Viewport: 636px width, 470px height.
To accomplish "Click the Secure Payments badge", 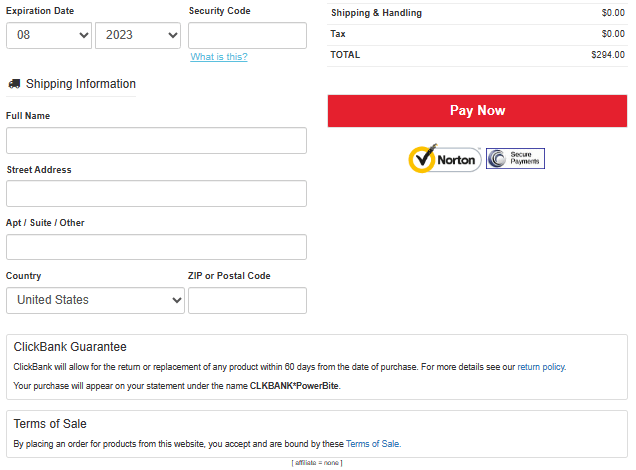I will click(x=515, y=159).
